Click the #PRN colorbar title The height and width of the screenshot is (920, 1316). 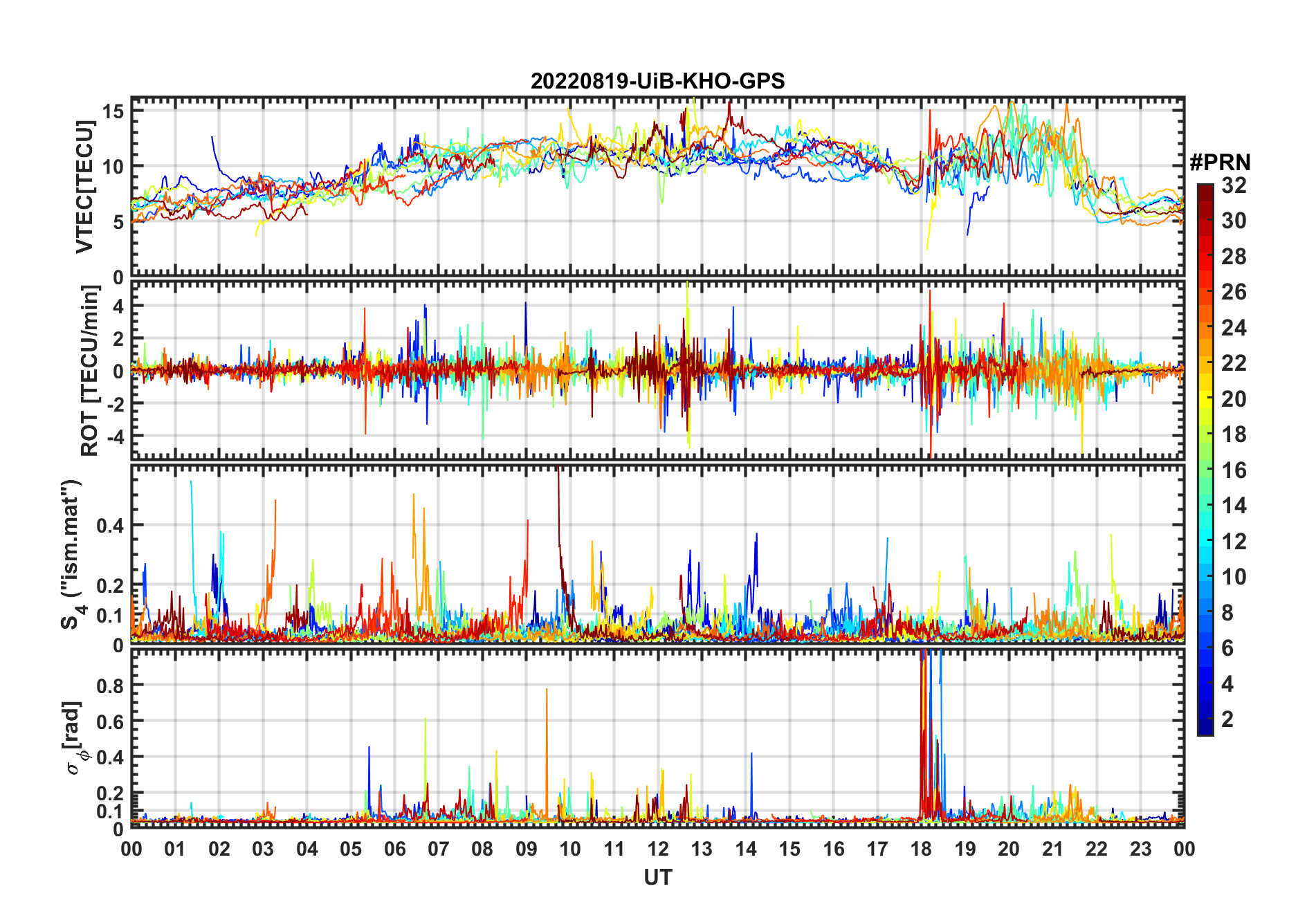[1220, 163]
